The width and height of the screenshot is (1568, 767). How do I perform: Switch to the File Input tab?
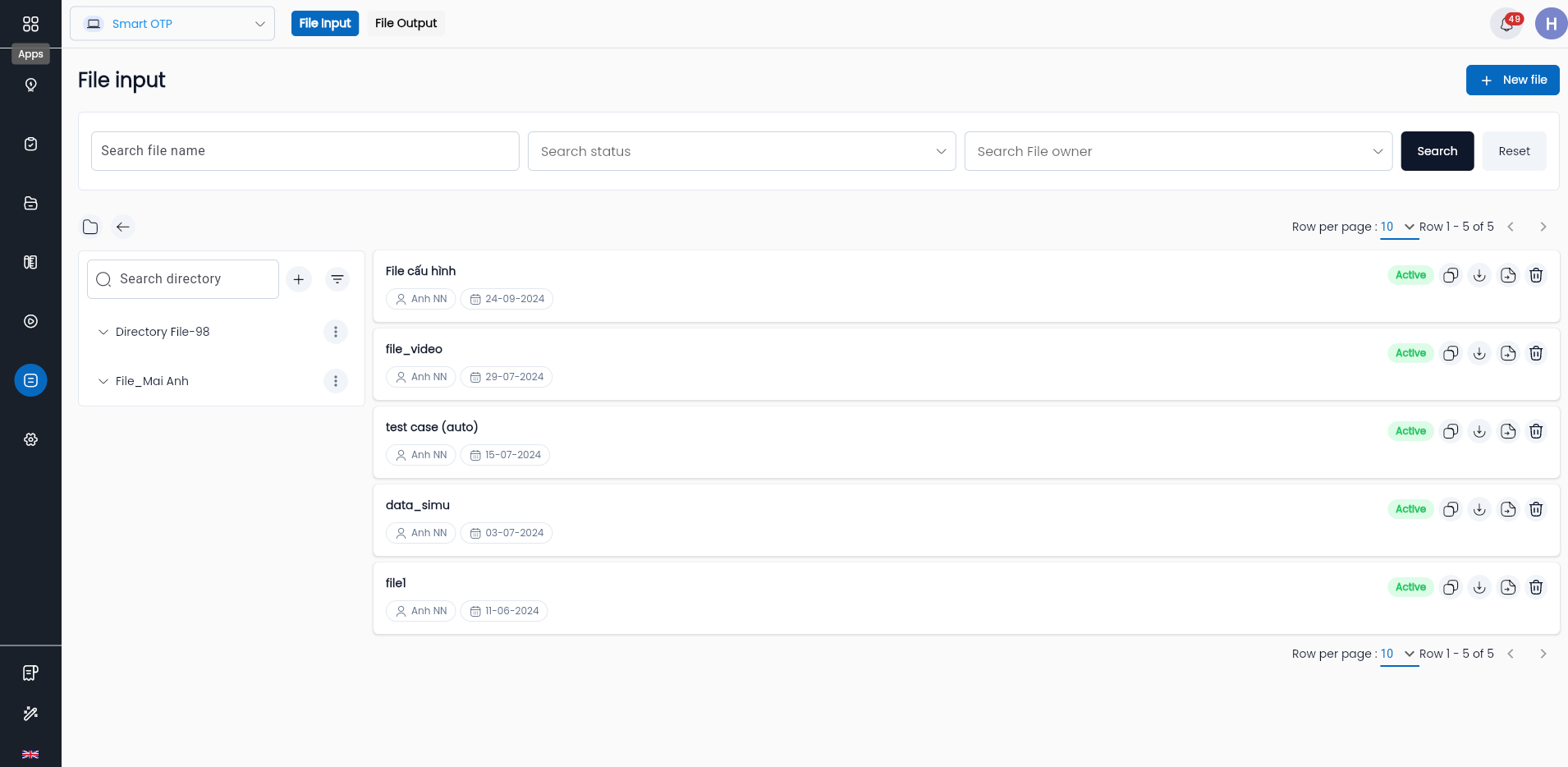tap(325, 23)
